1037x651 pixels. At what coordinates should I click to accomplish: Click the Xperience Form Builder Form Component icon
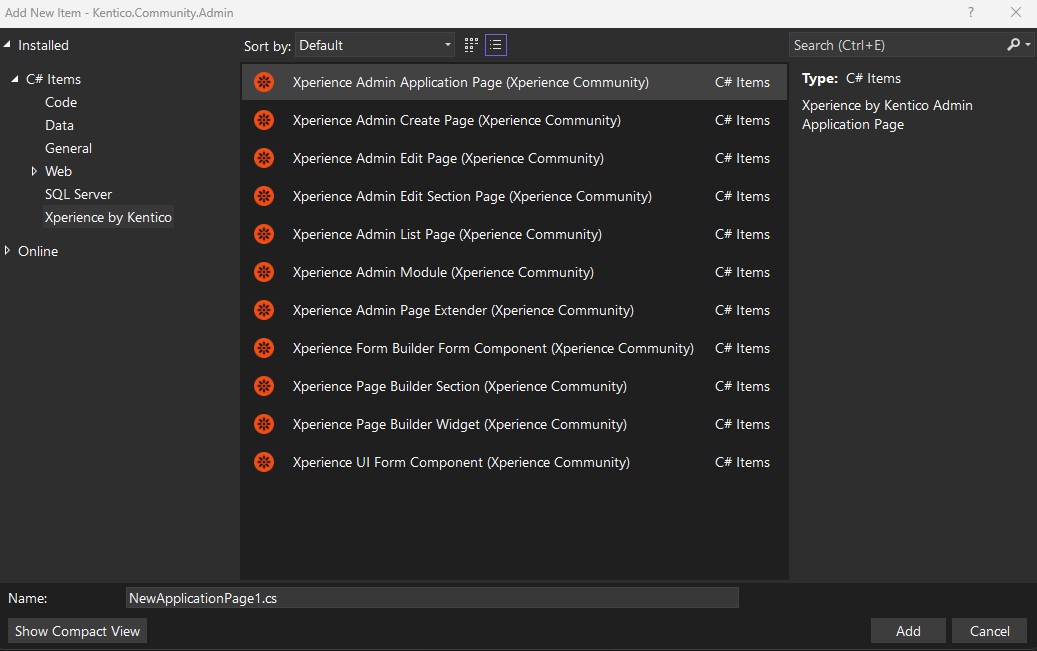pos(264,348)
